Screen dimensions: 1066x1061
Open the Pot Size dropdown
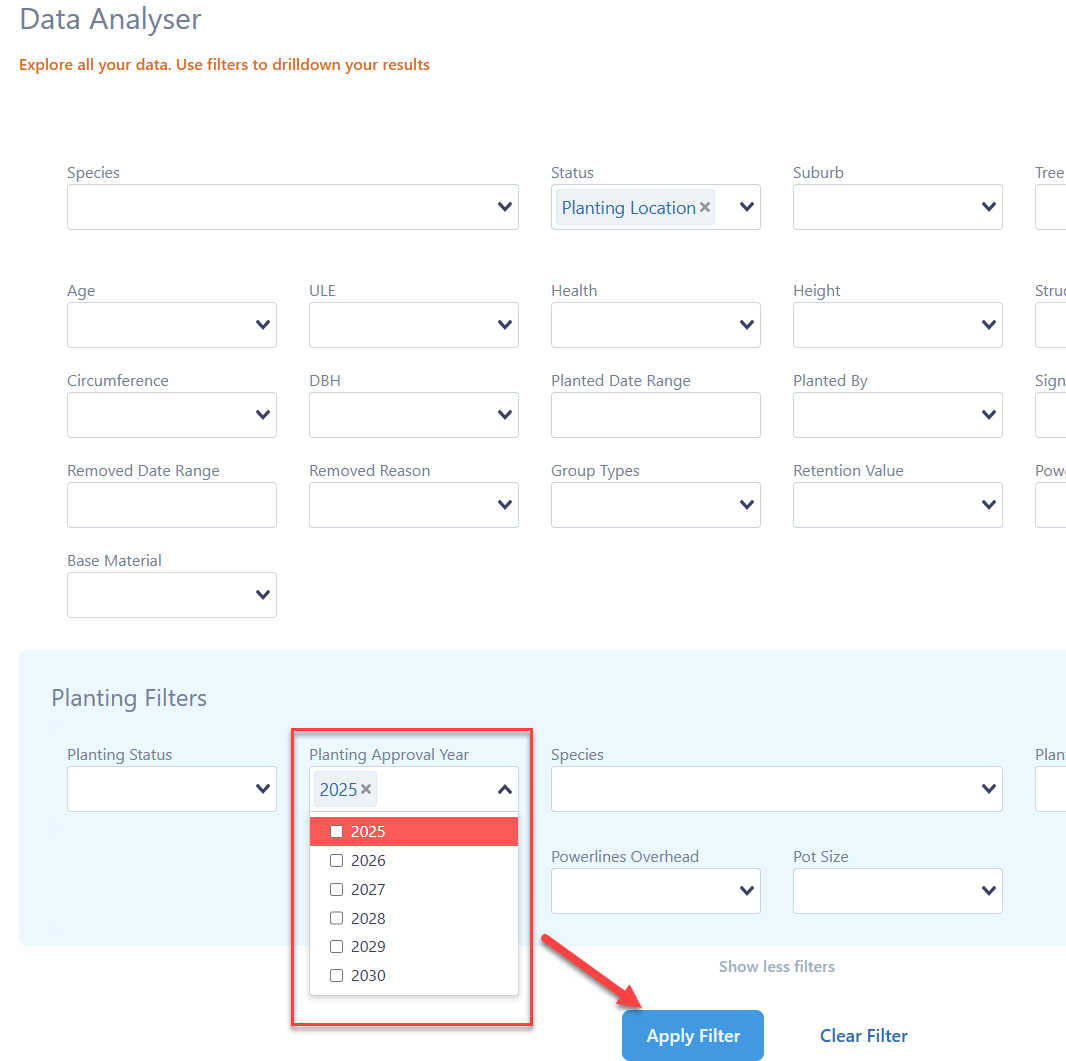pyautogui.click(x=897, y=891)
